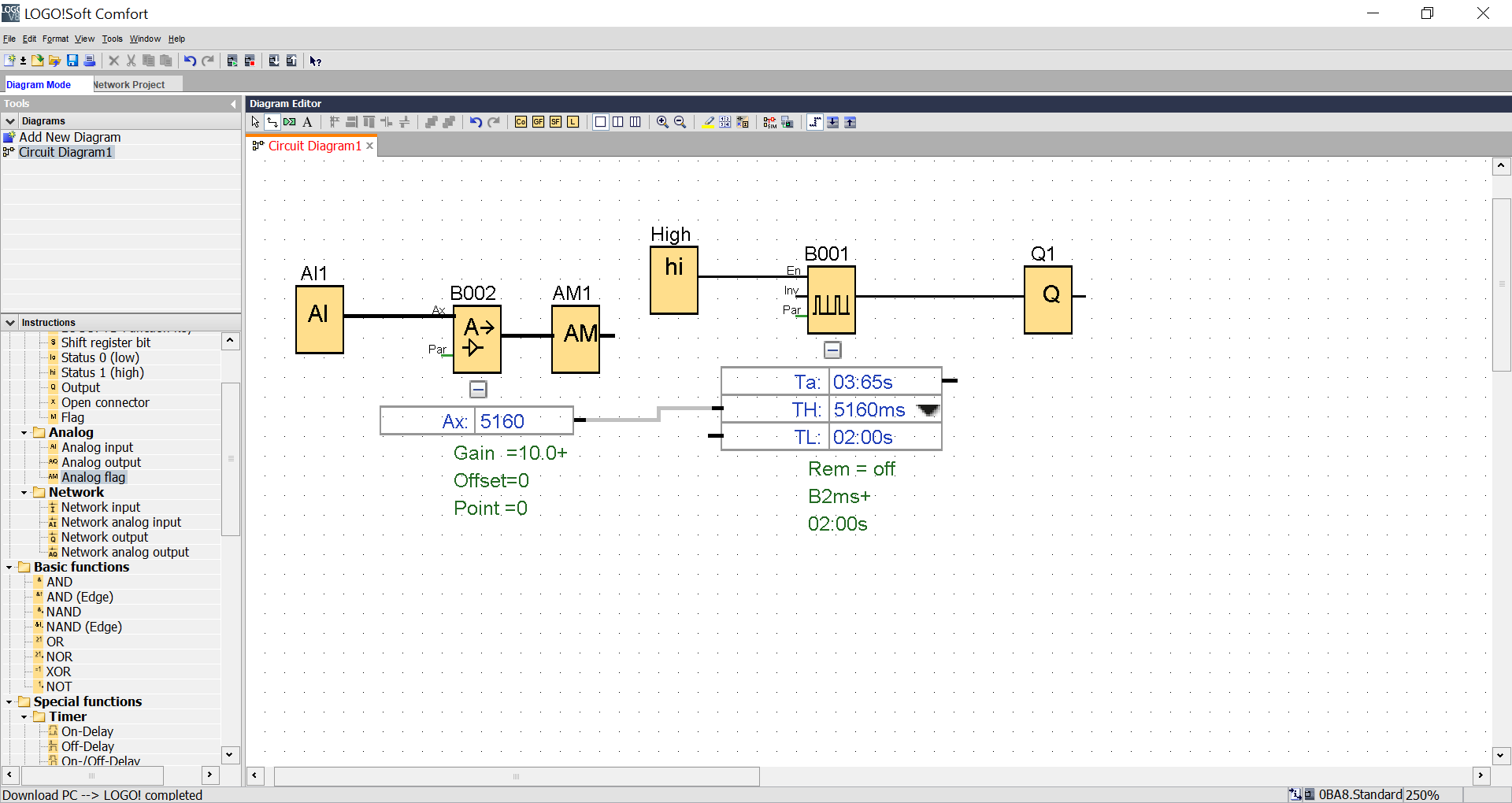Collapse the B002 parameter box
1512x803 pixels.
[478, 389]
